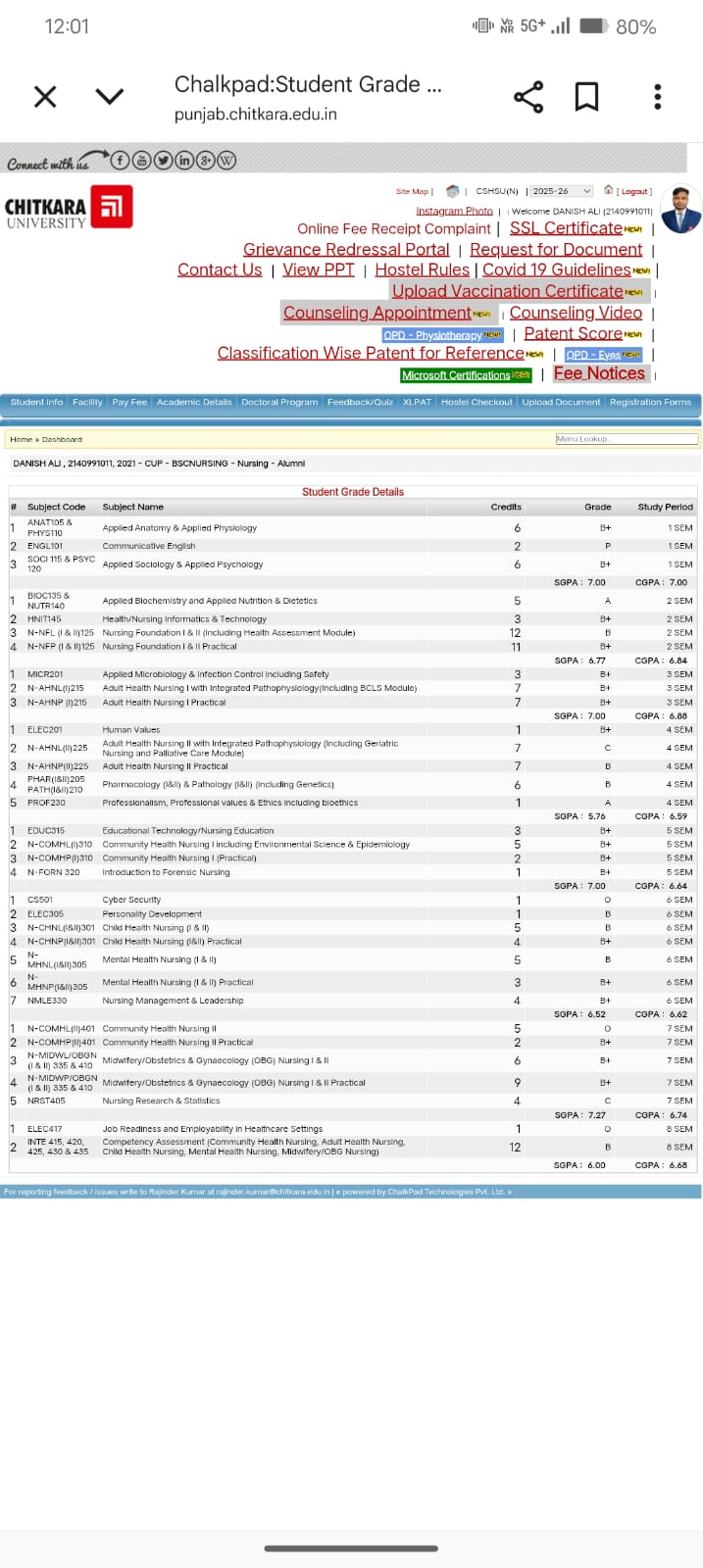Viewport: 703px width, 1568px height.
Task: Open the Upload Document menu
Action: pyautogui.click(x=561, y=402)
